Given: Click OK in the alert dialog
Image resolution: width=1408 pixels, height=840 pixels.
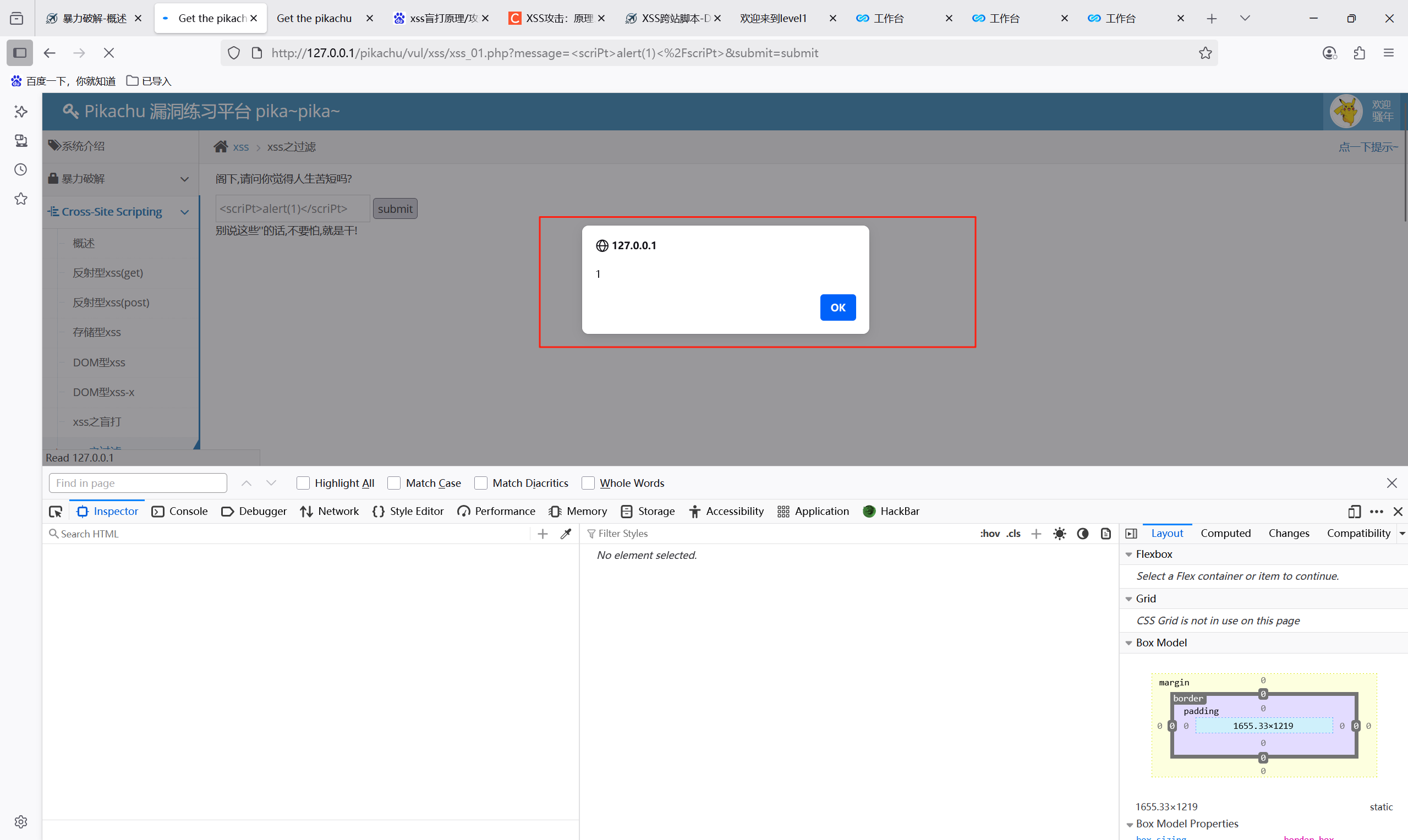Looking at the screenshot, I should click(838, 308).
